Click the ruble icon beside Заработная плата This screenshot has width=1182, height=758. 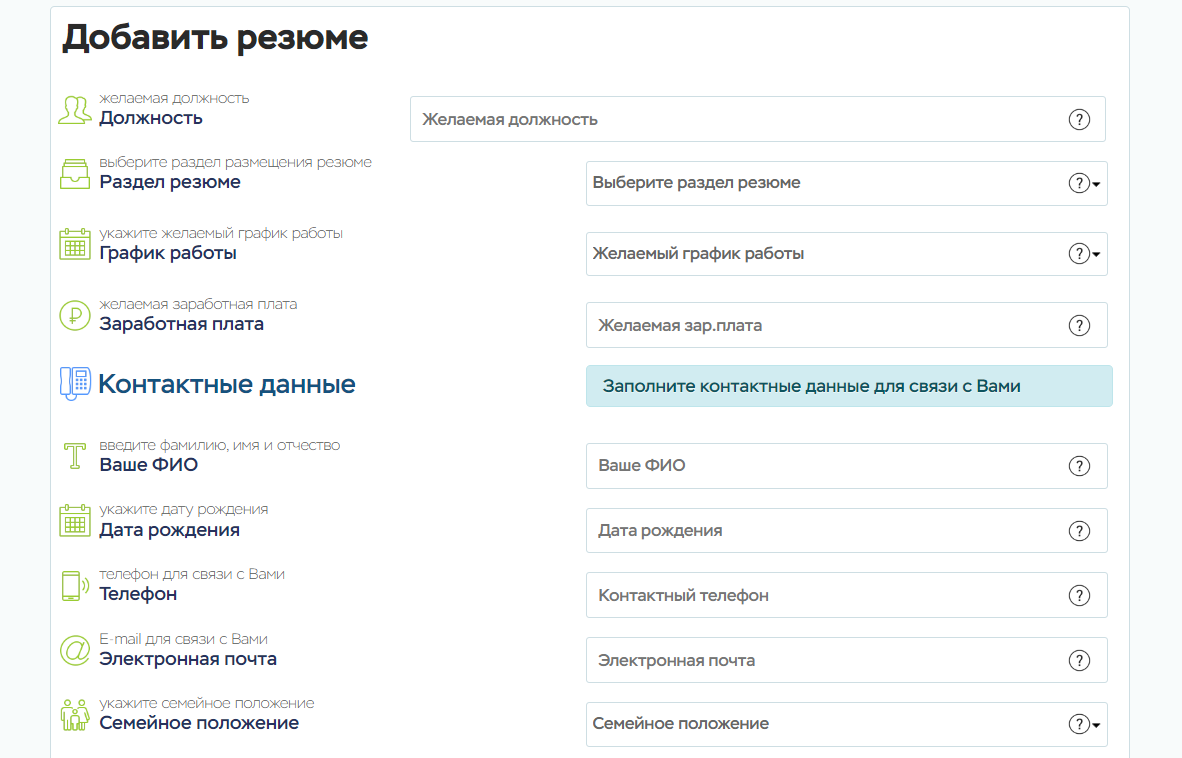point(75,315)
